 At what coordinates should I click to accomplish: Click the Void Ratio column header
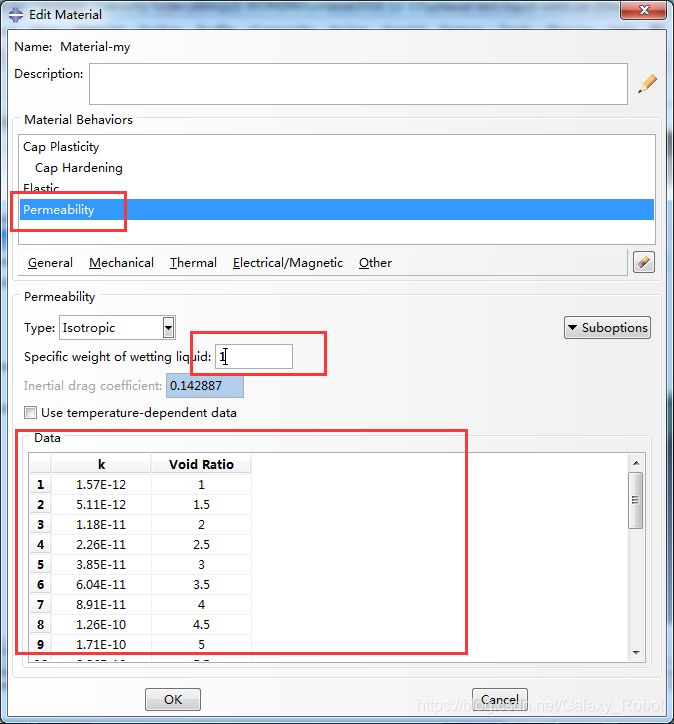[201, 464]
